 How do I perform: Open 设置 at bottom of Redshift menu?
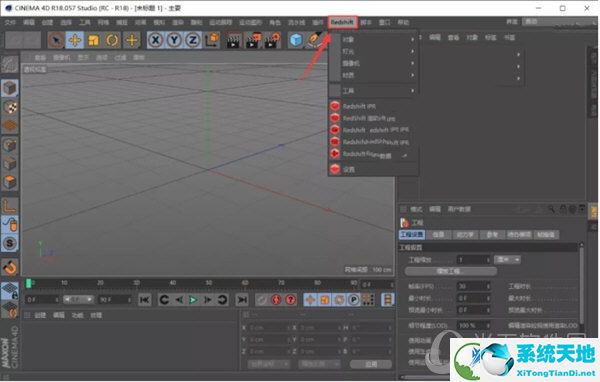[373, 169]
